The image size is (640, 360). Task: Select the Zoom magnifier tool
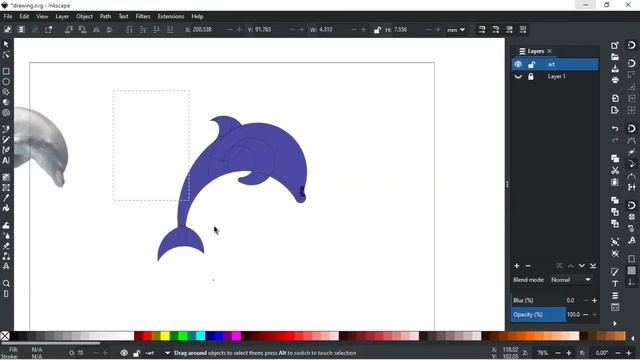[6, 283]
